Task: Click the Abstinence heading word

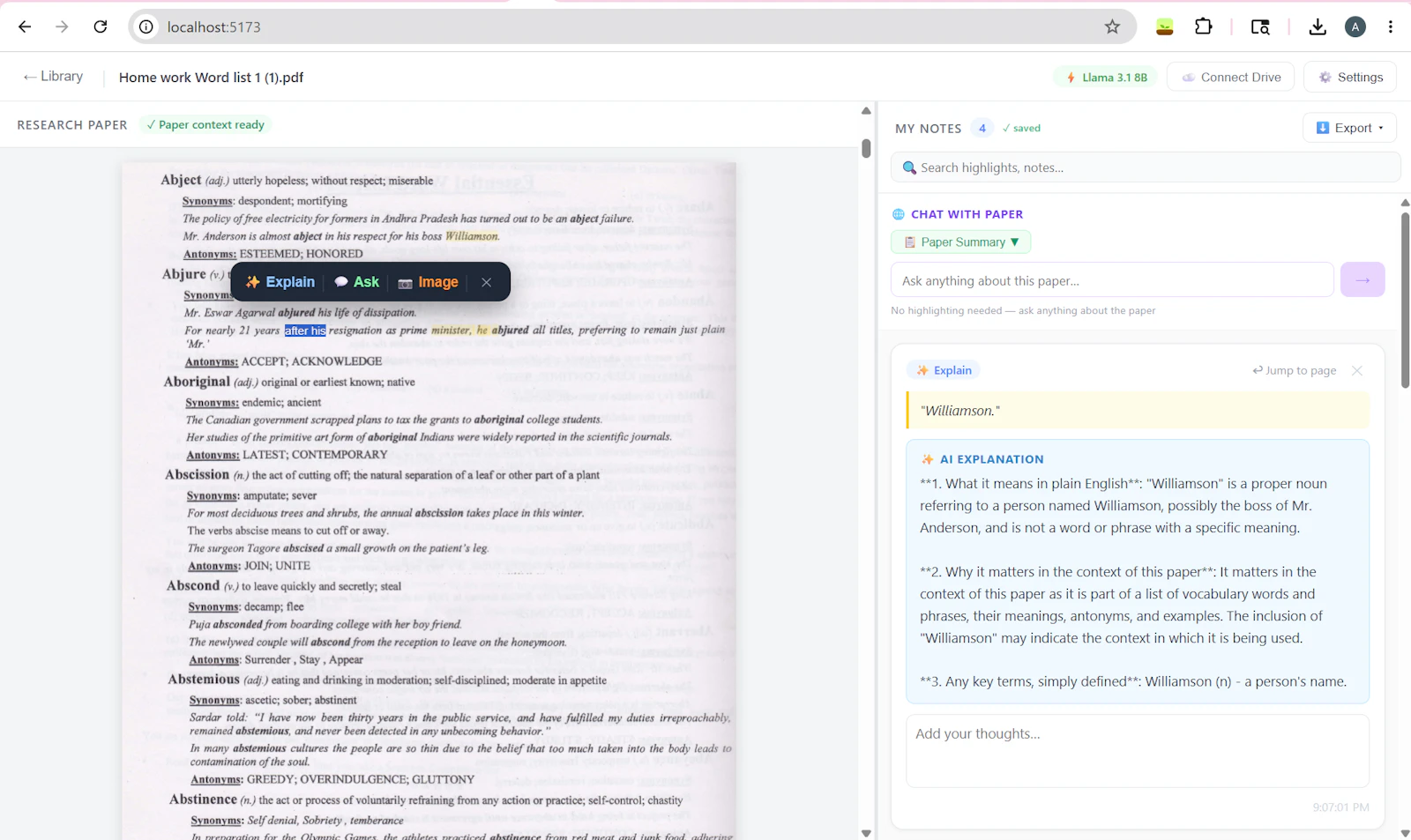Action: coord(203,799)
